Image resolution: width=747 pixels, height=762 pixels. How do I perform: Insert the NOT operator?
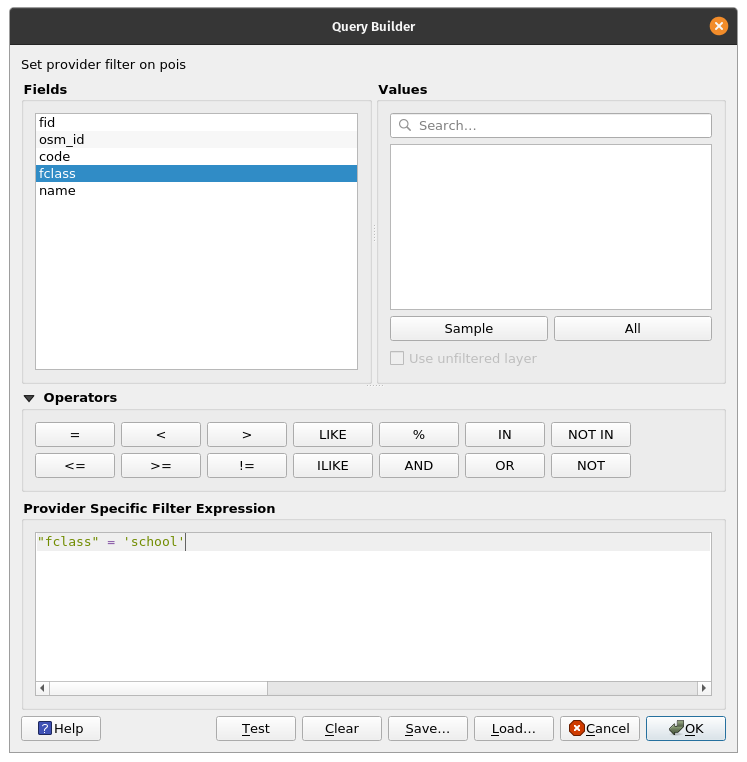click(x=591, y=466)
